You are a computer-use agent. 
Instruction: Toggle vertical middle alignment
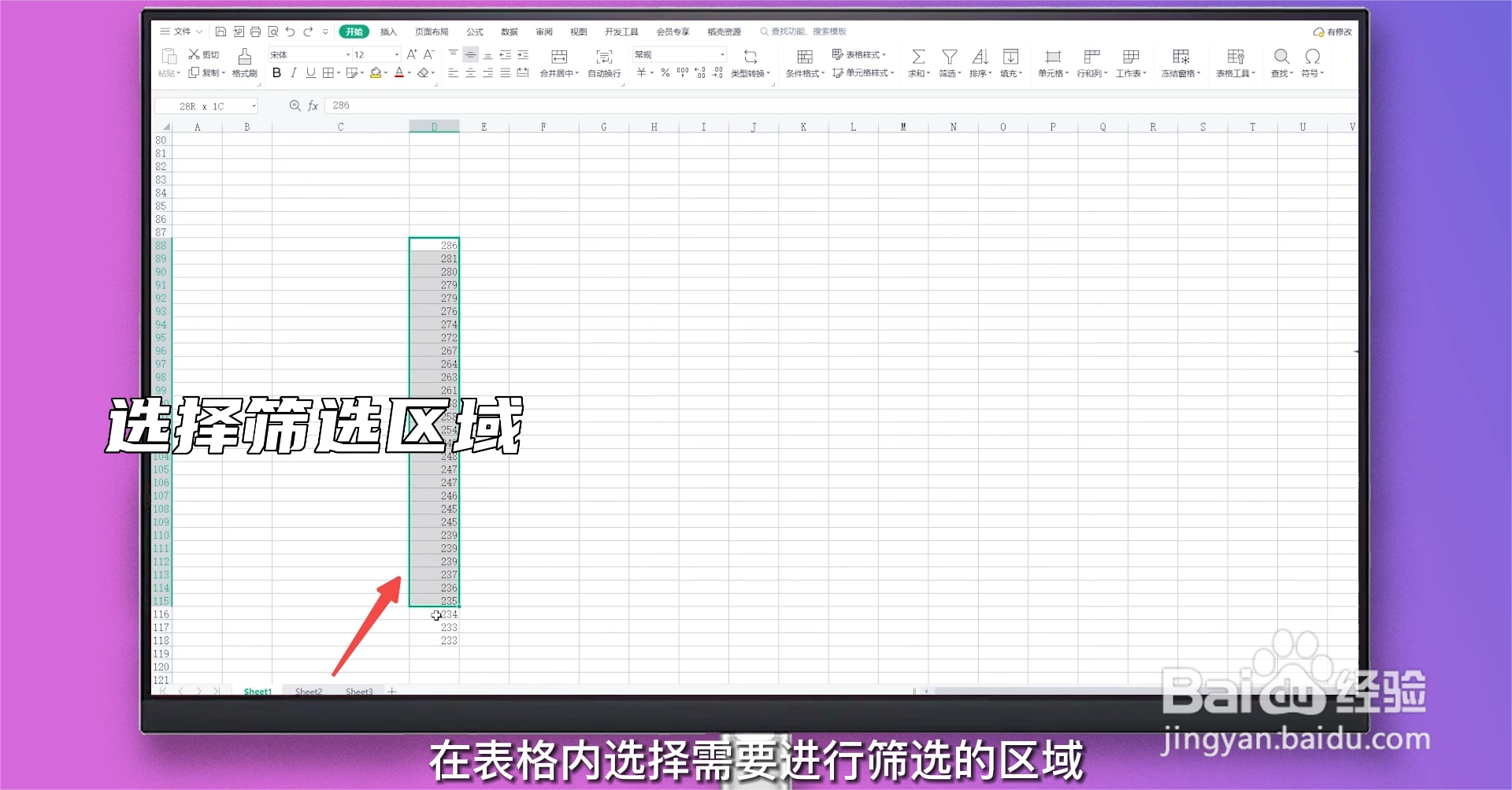(x=470, y=54)
